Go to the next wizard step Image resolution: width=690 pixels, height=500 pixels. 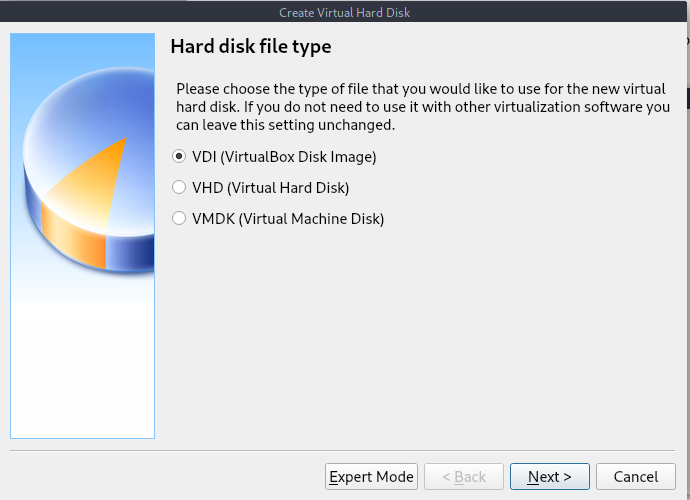pos(550,476)
